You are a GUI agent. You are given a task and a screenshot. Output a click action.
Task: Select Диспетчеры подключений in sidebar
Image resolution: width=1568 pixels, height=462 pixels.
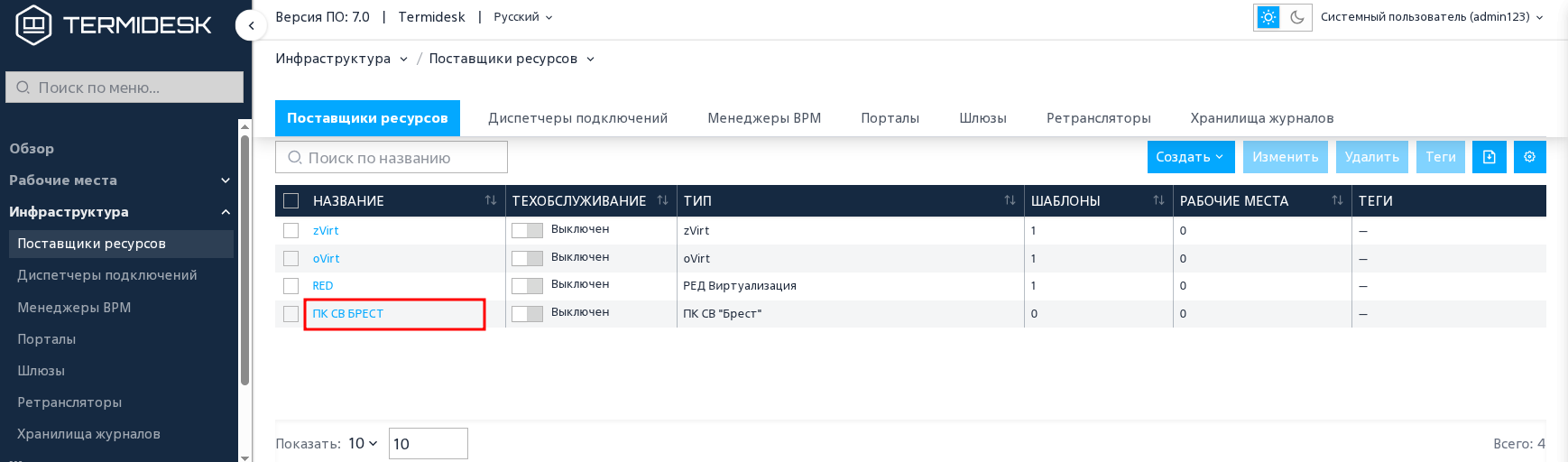point(107,275)
